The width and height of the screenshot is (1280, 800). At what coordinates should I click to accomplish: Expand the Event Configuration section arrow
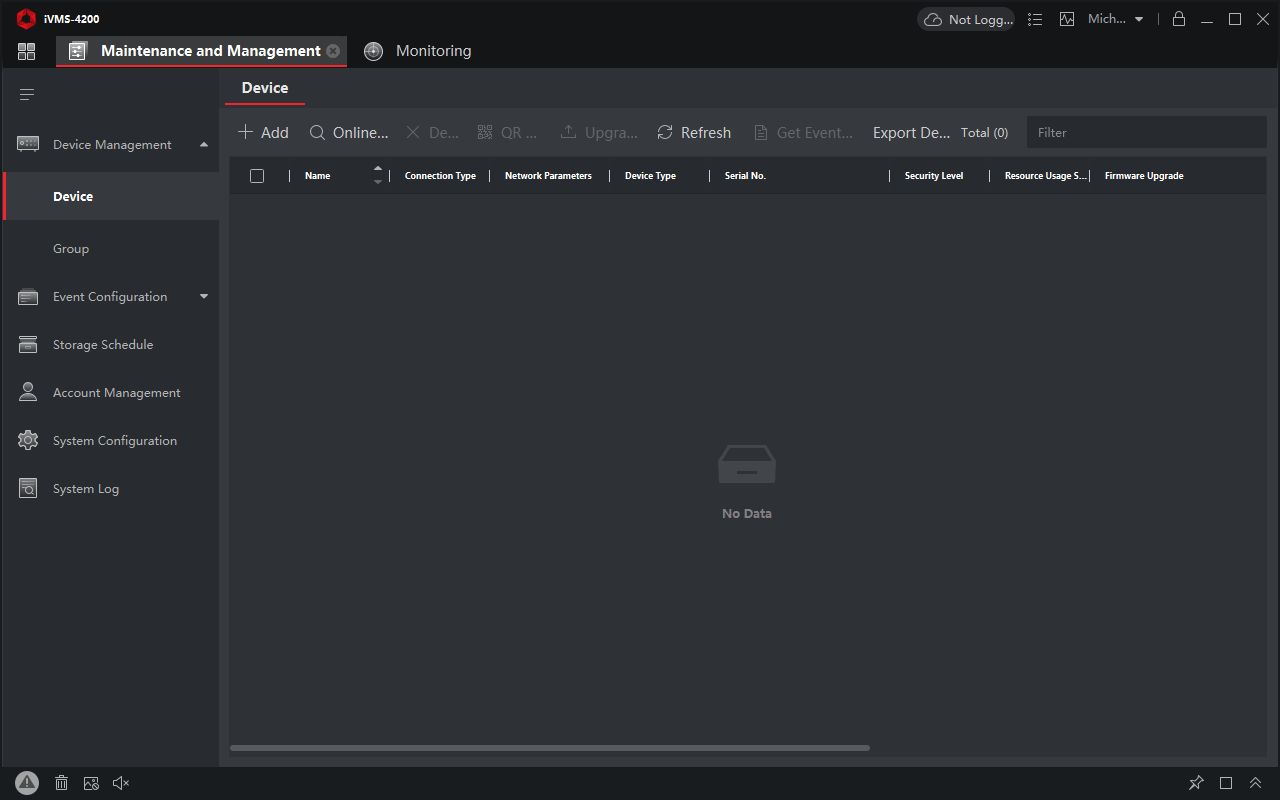(204, 296)
